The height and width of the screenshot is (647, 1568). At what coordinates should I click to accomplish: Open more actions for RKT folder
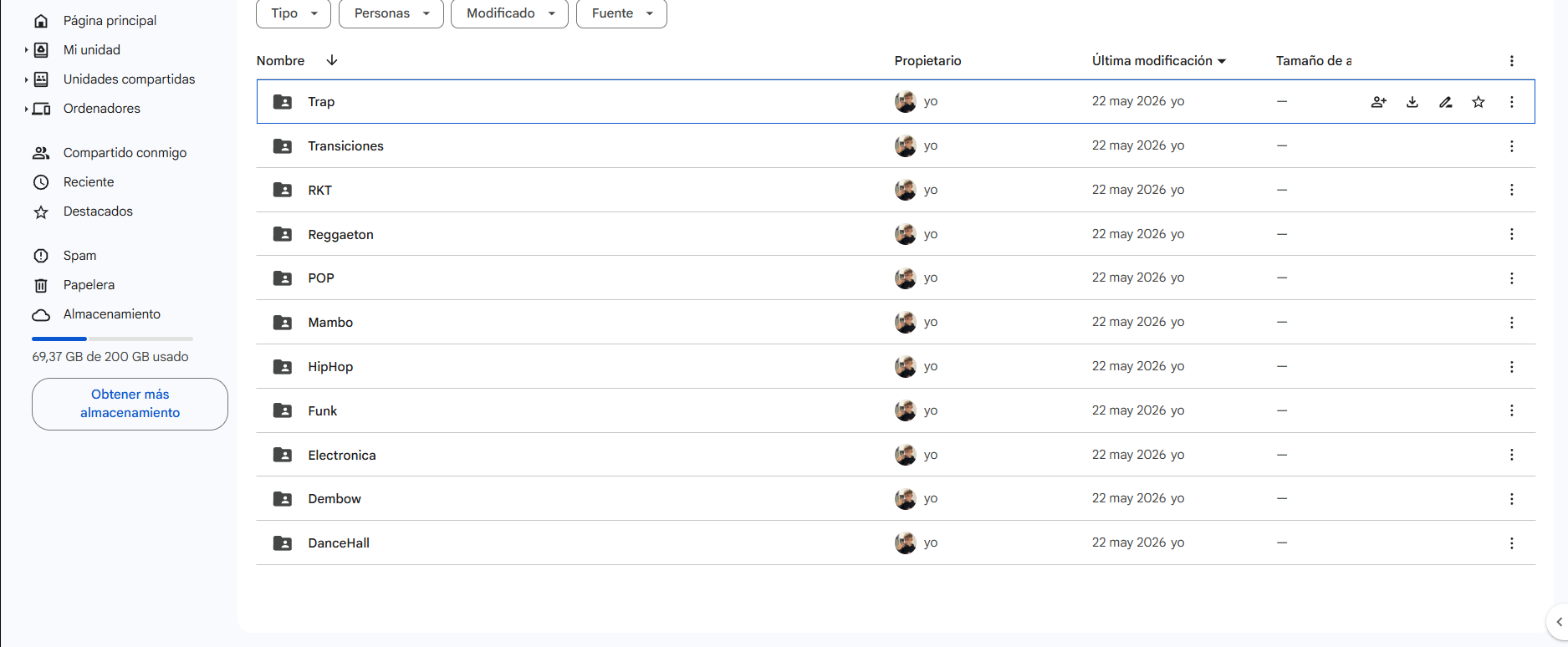pyautogui.click(x=1512, y=190)
